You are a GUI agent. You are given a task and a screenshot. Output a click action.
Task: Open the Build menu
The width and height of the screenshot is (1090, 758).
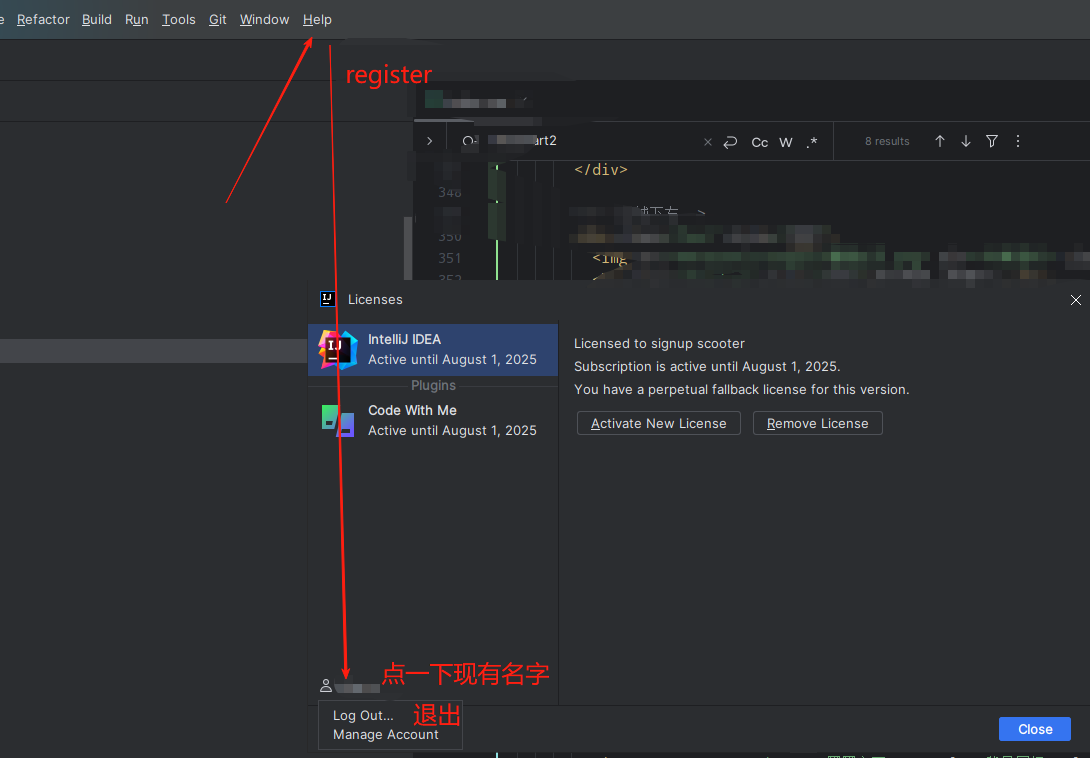97,19
